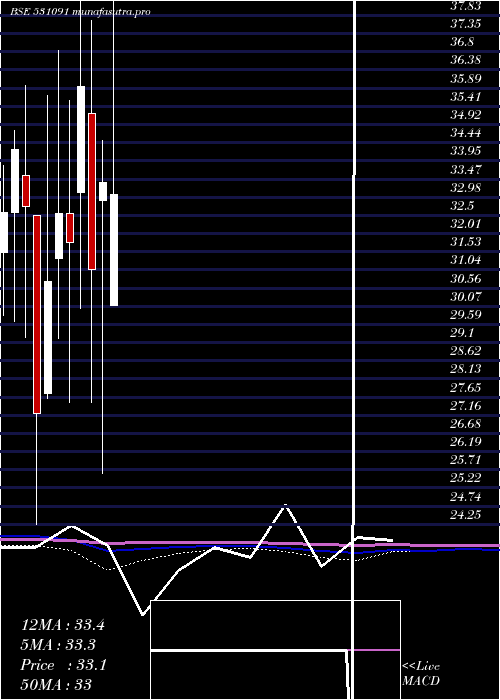The height and width of the screenshot is (700, 500).
Task: Click the 25.22 price axis label
Action: pyautogui.click(x=466, y=478)
